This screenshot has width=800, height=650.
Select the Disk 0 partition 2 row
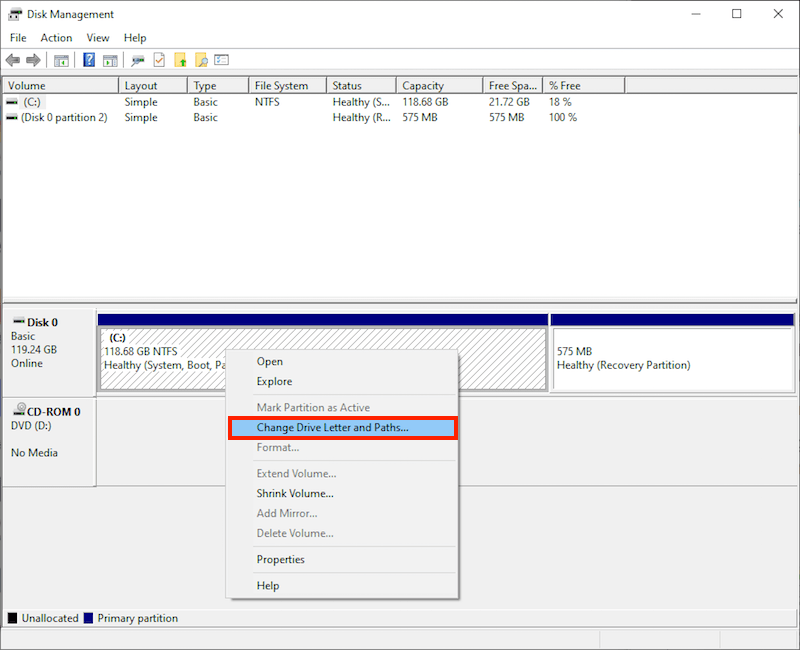click(64, 118)
